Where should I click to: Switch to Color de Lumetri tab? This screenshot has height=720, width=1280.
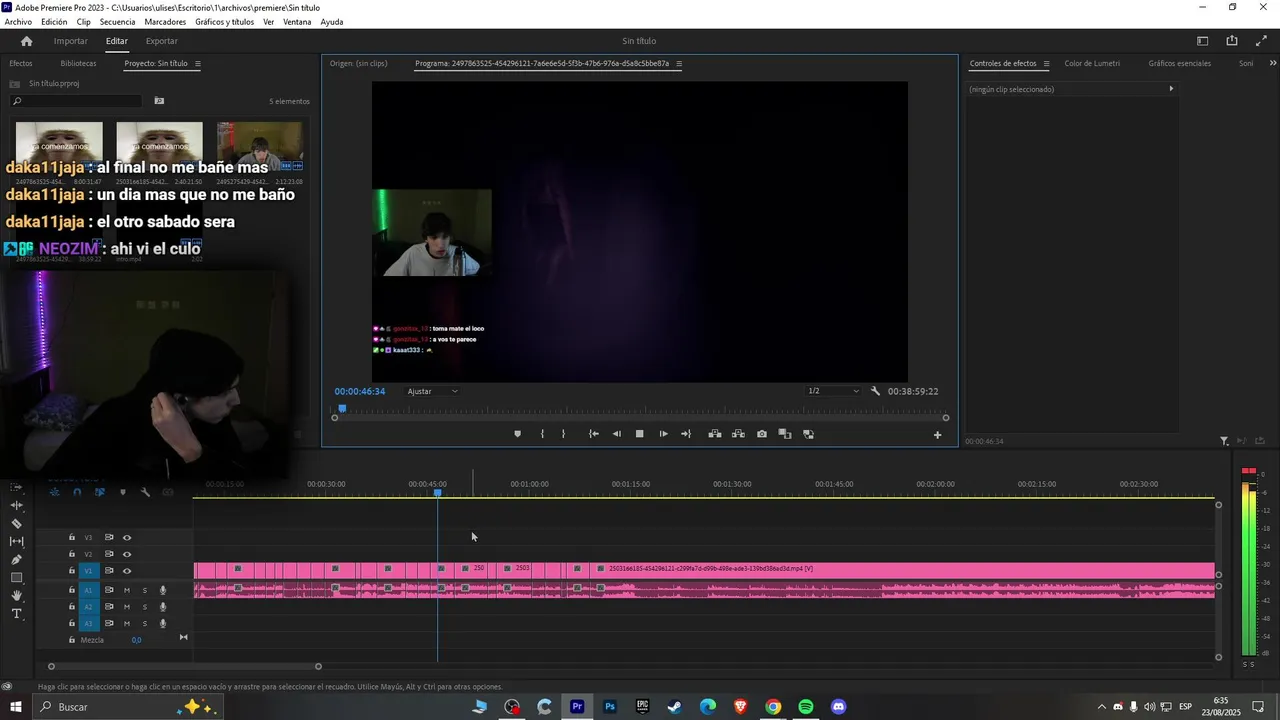pyautogui.click(x=1092, y=63)
